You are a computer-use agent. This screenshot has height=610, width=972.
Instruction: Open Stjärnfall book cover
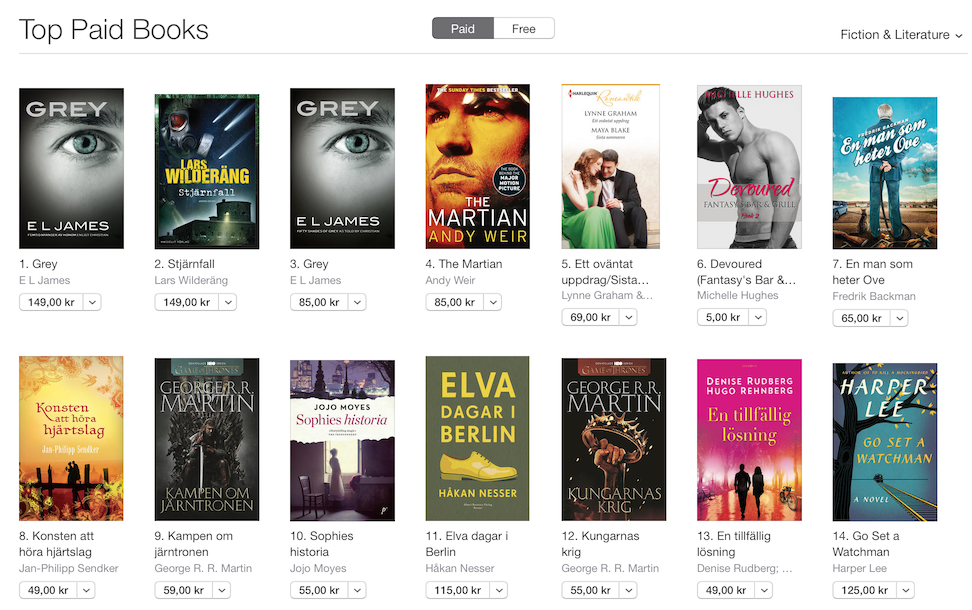206,171
